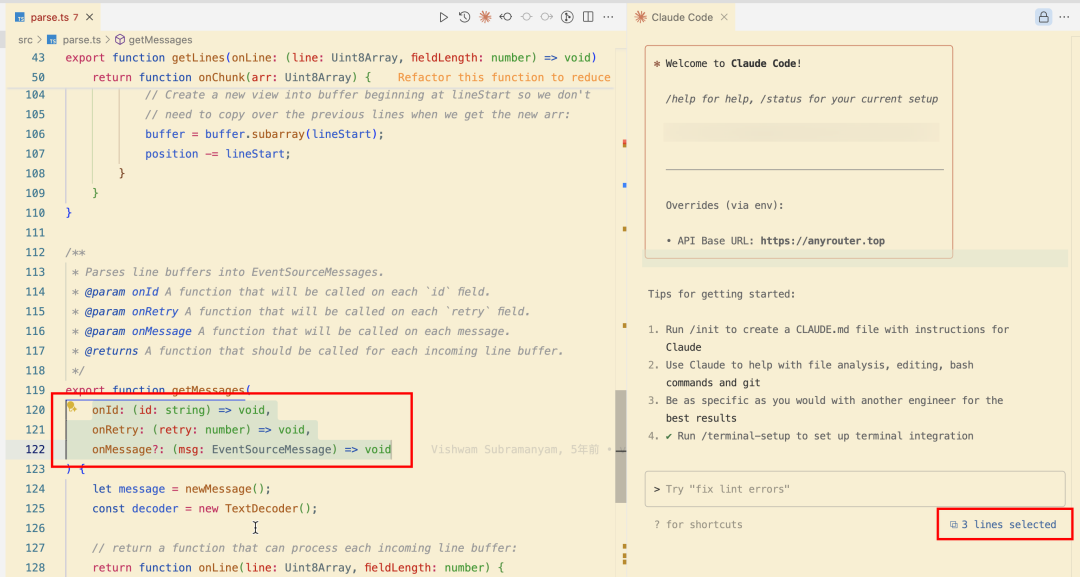Click 'Welcome to Claude Code!' heading
The width and height of the screenshot is (1080, 577).
tap(734, 63)
